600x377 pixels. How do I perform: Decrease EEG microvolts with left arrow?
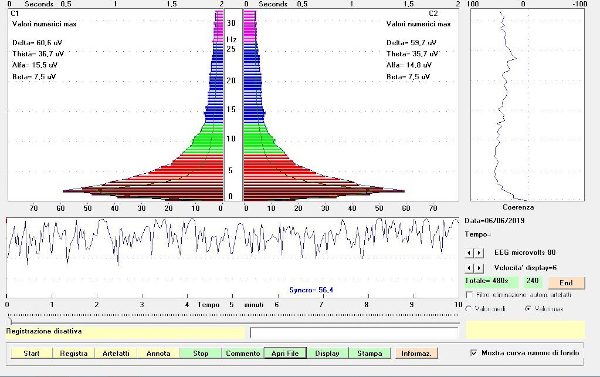[469, 253]
